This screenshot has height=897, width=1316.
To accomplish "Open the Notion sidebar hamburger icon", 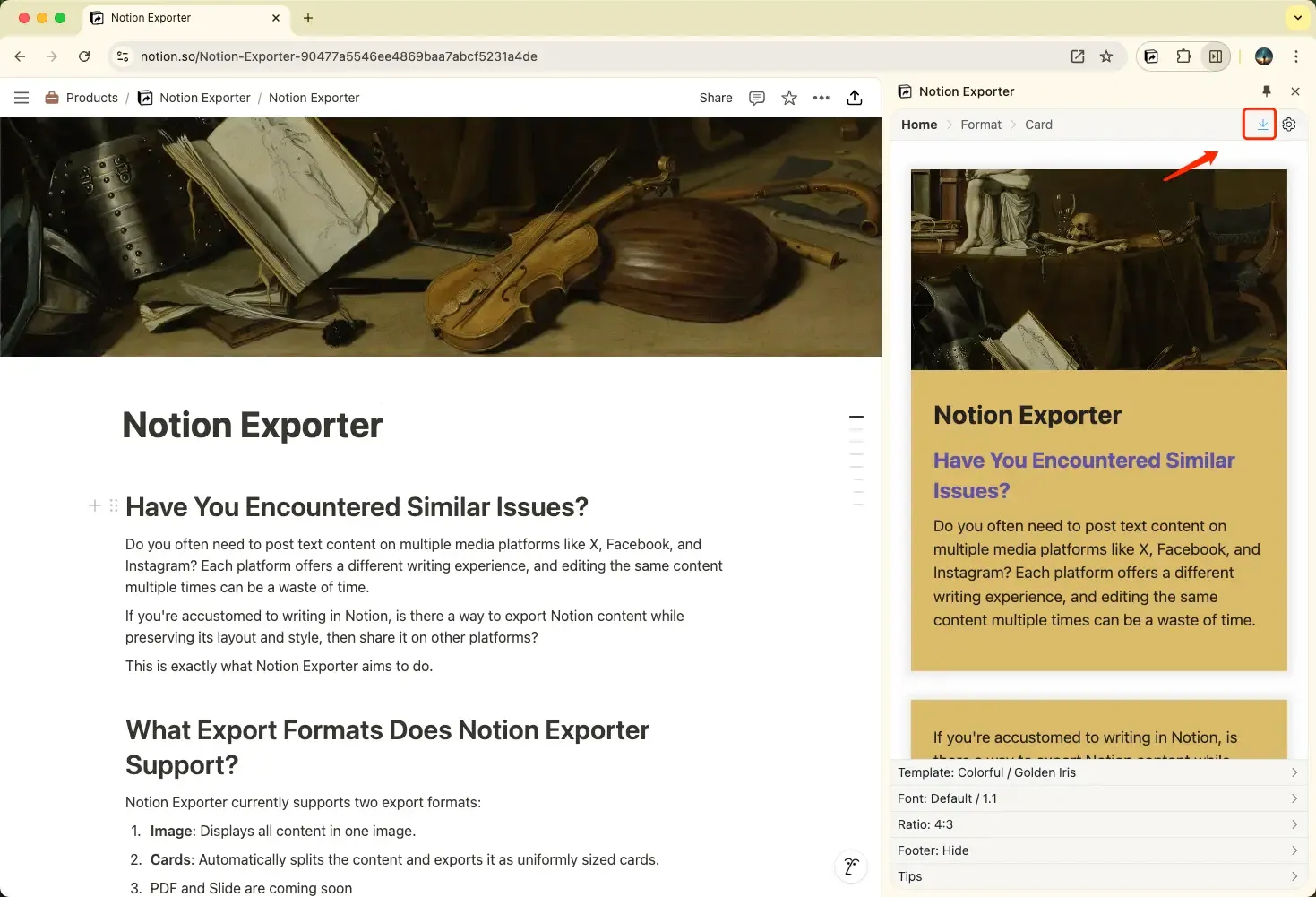I will tap(21, 98).
